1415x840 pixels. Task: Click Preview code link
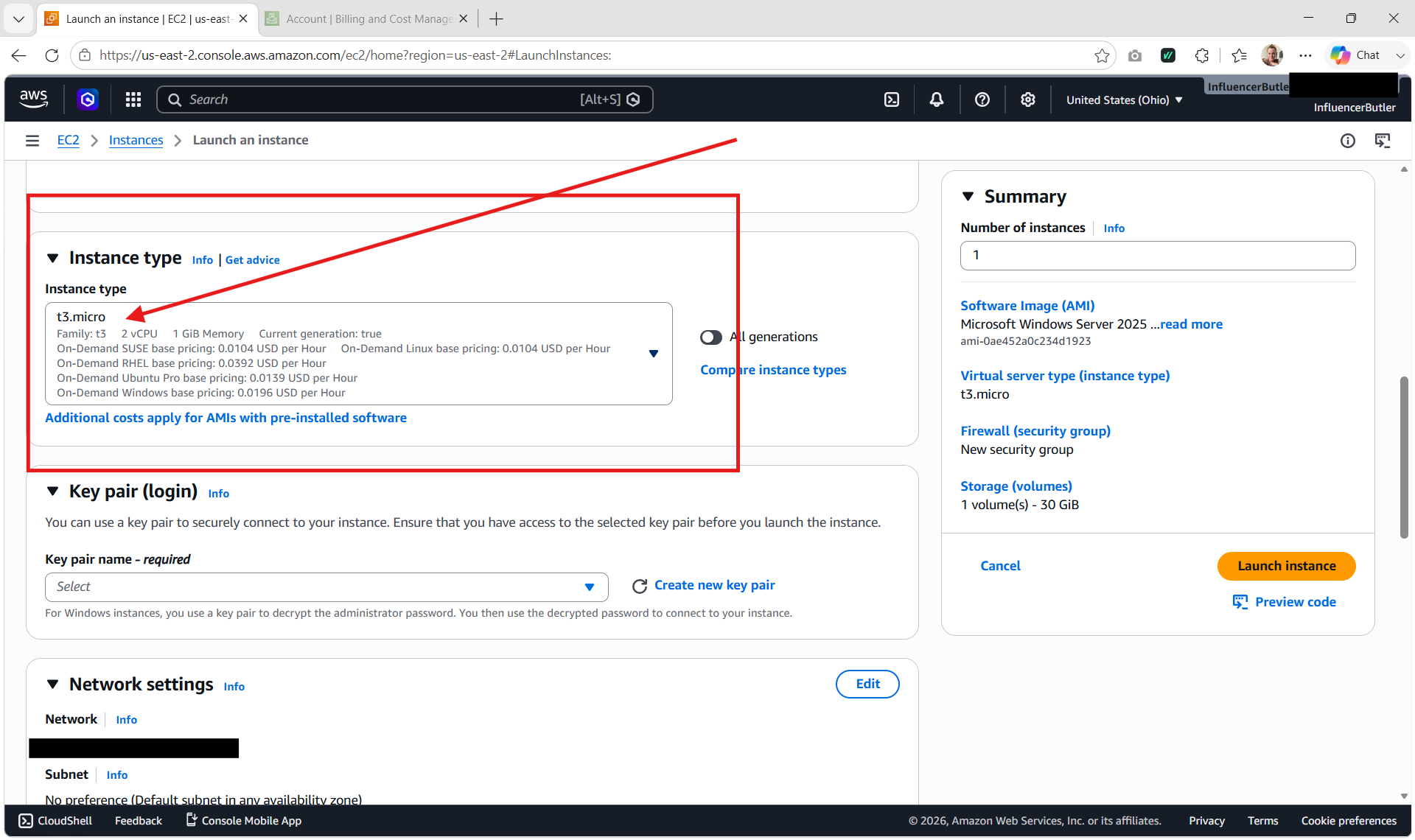tap(1285, 602)
